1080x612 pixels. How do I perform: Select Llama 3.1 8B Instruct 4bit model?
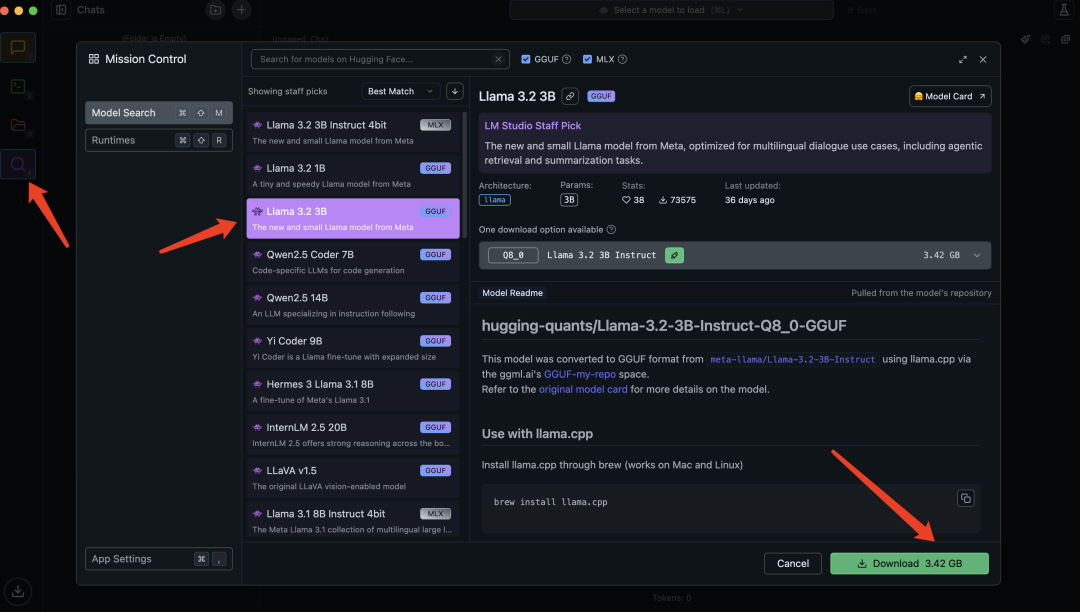pos(353,520)
